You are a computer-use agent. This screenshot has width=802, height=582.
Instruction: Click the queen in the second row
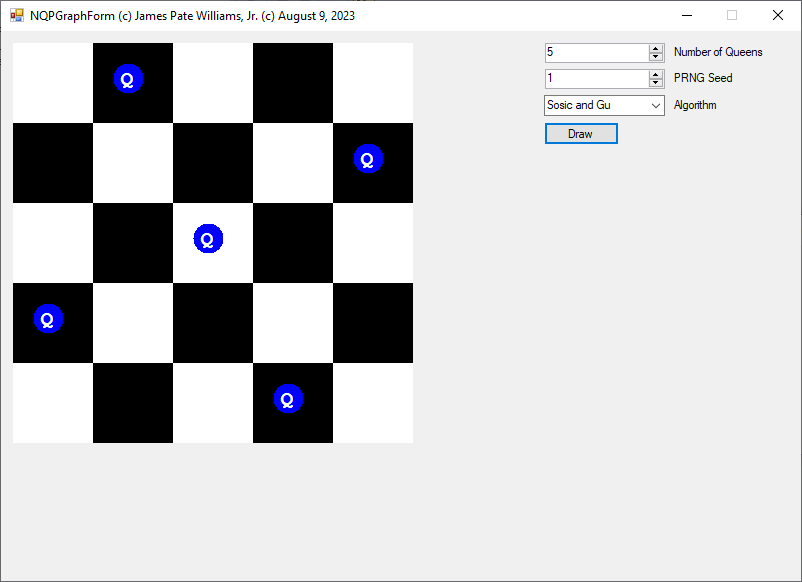pos(368,159)
